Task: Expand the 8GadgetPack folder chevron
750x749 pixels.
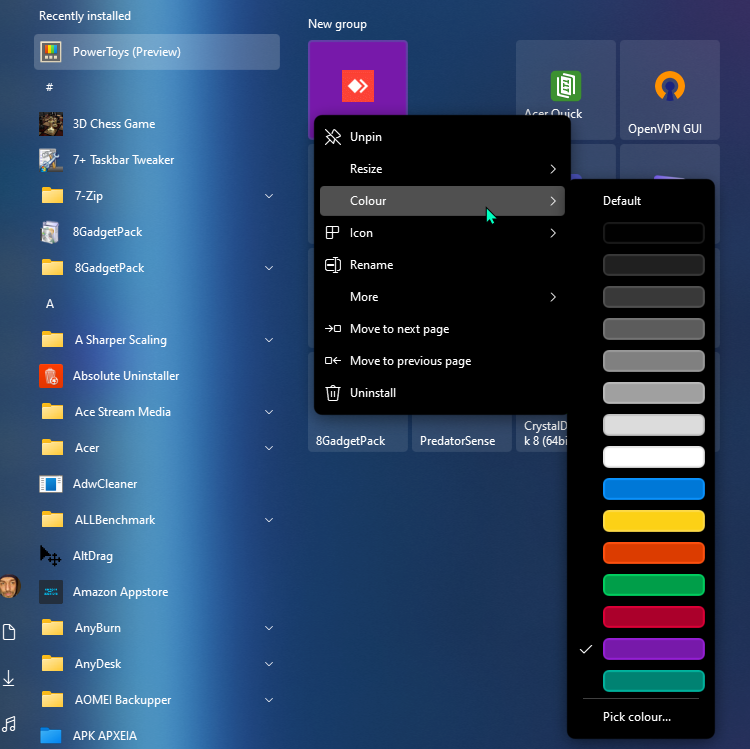Action: (269, 268)
